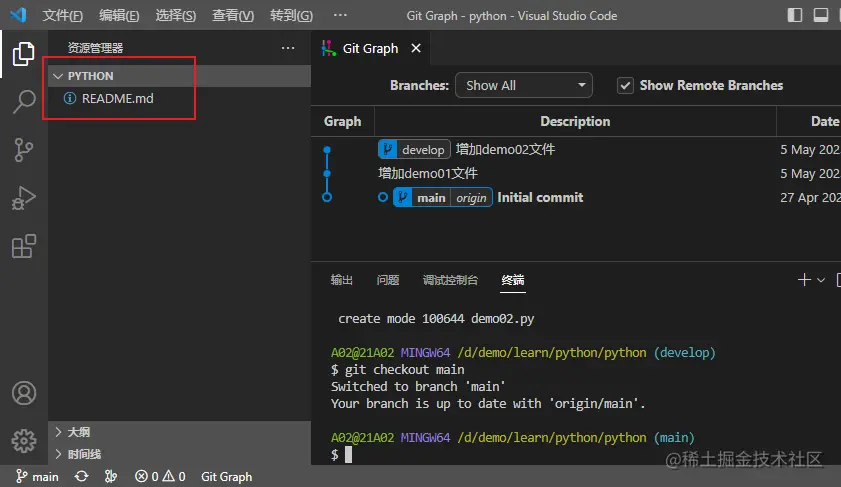The width and height of the screenshot is (841, 487).
Task: Open the 文件(F) menu
Action: tap(63, 16)
